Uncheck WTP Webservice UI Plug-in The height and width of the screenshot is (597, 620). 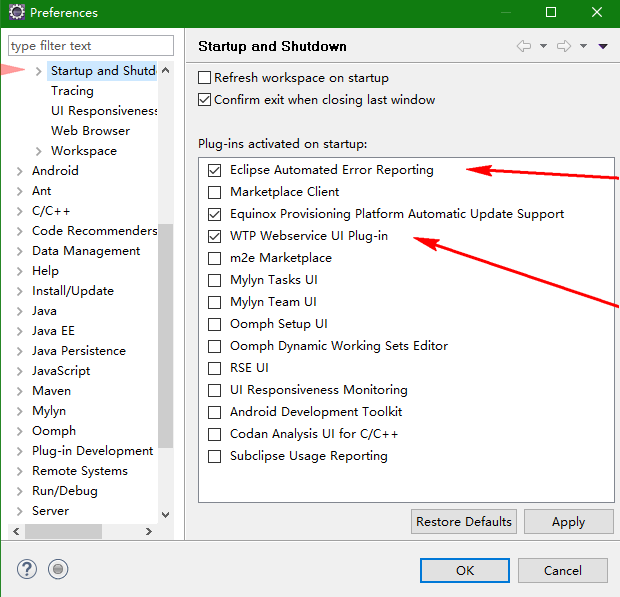coord(214,236)
